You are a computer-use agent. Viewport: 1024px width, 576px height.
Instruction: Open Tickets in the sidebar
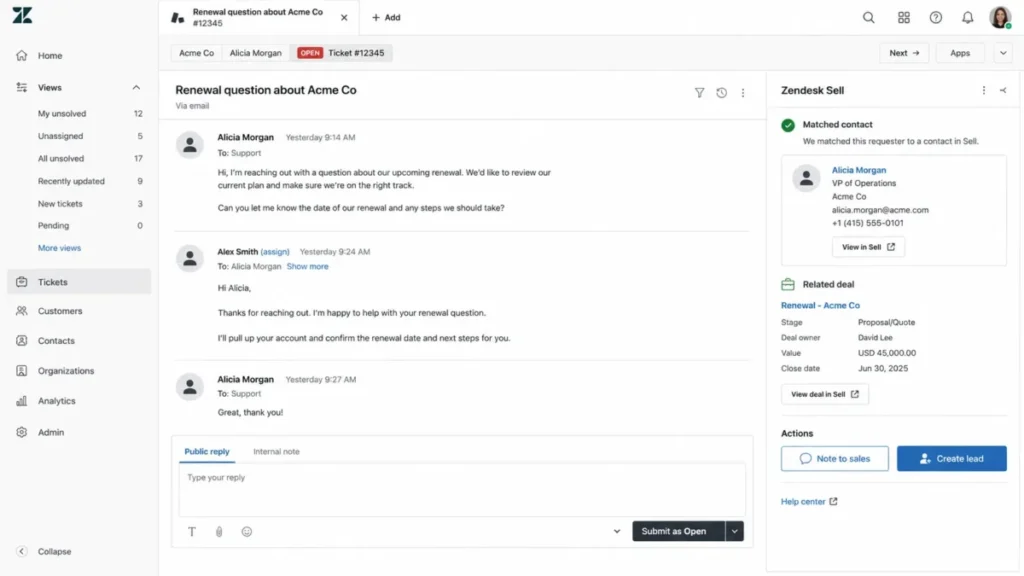click(79, 282)
